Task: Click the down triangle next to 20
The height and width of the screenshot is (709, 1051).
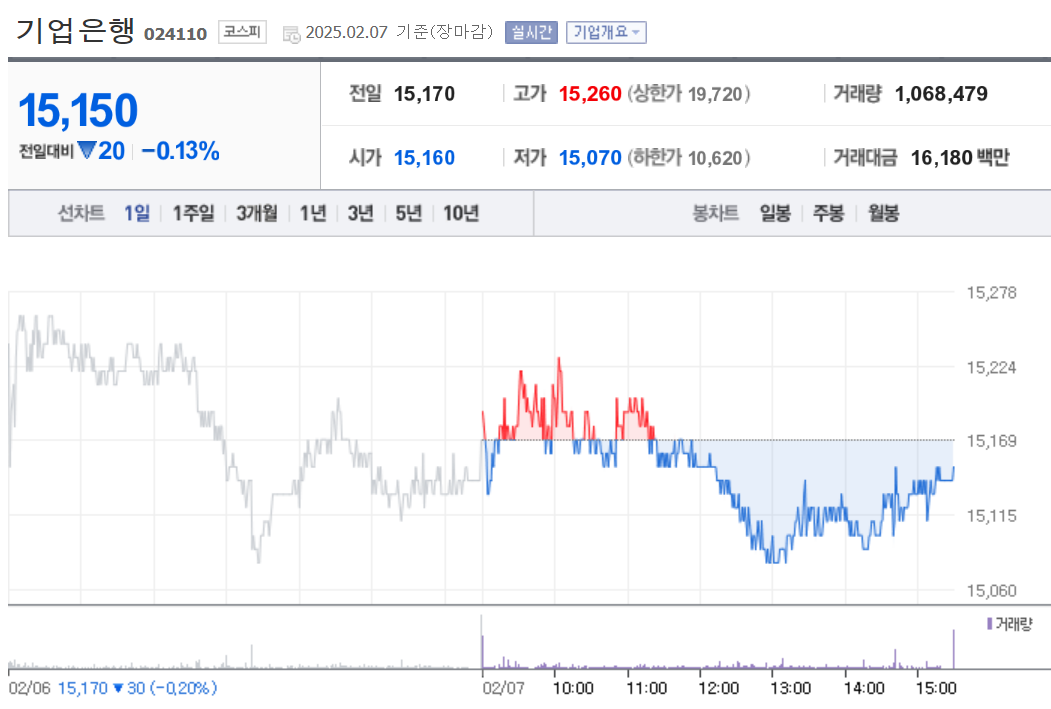Action: point(87,150)
